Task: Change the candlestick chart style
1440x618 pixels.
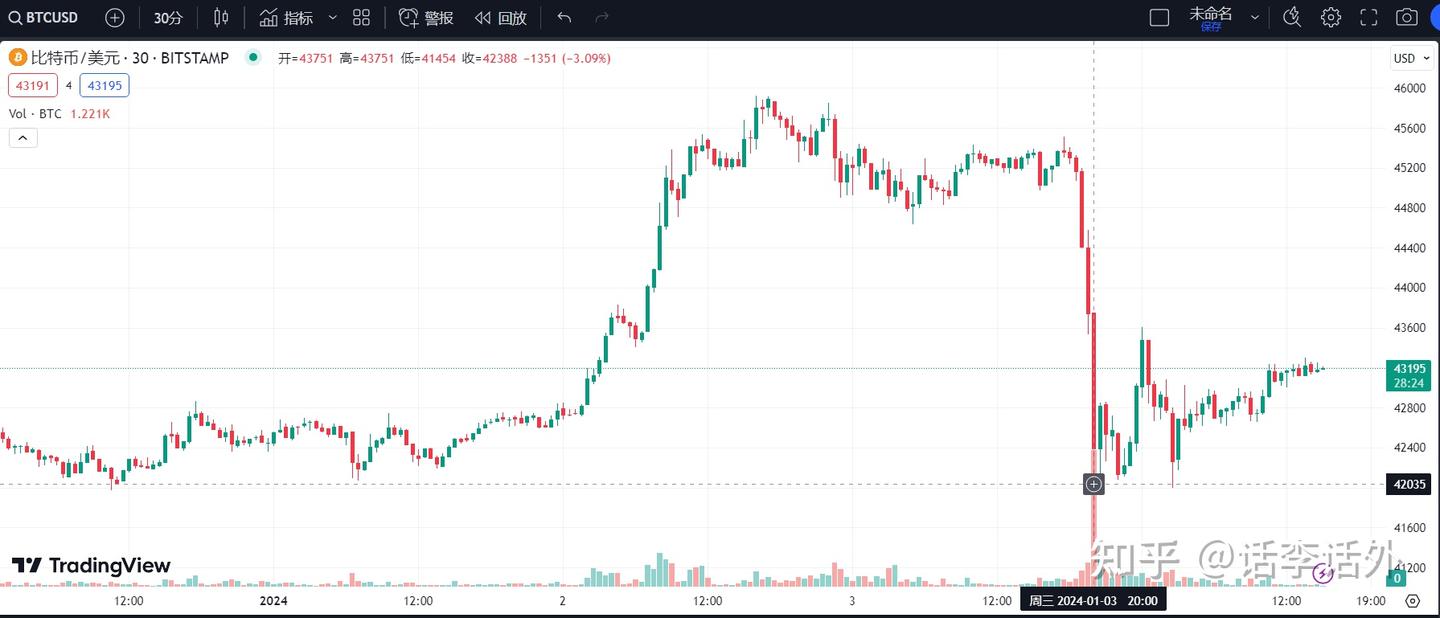Action: pyautogui.click(x=221, y=18)
